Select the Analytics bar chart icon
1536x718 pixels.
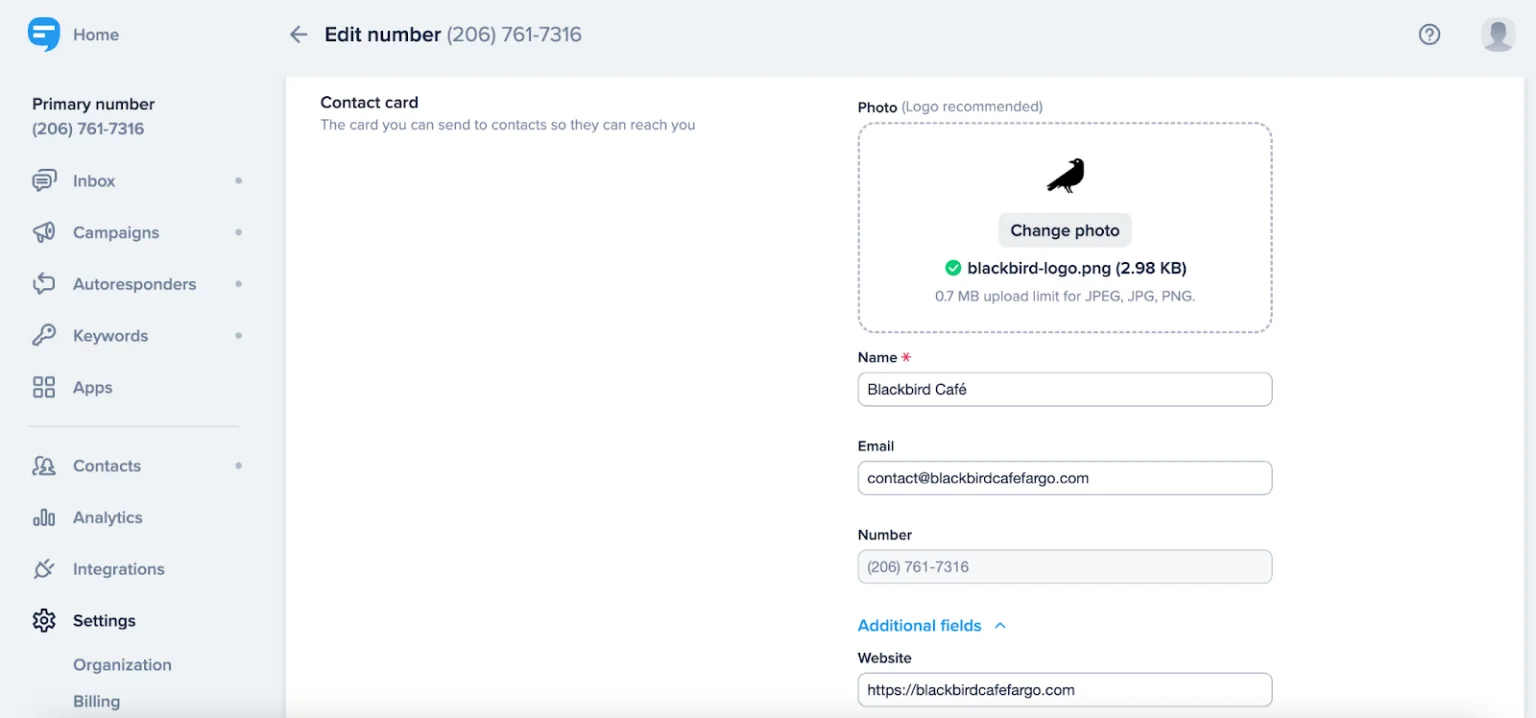[x=43, y=517]
